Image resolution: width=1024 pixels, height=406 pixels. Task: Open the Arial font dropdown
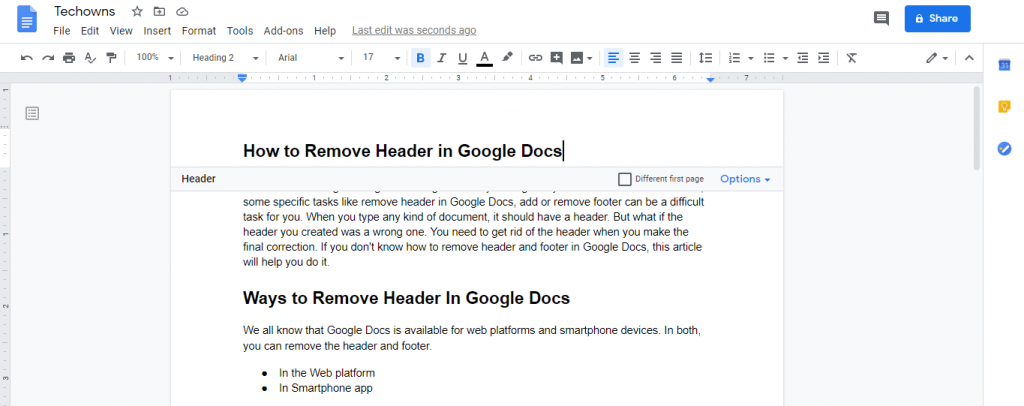[311, 58]
